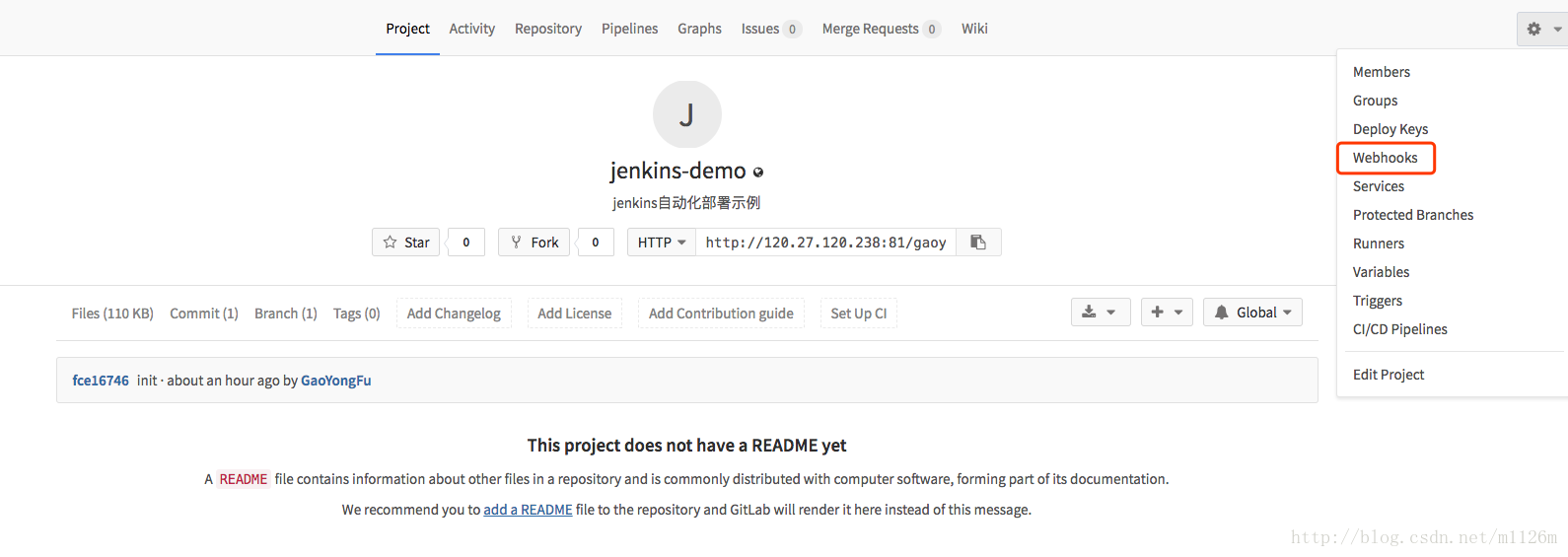Open the Wiki tab
The image size is (1568, 557).
(974, 29)
